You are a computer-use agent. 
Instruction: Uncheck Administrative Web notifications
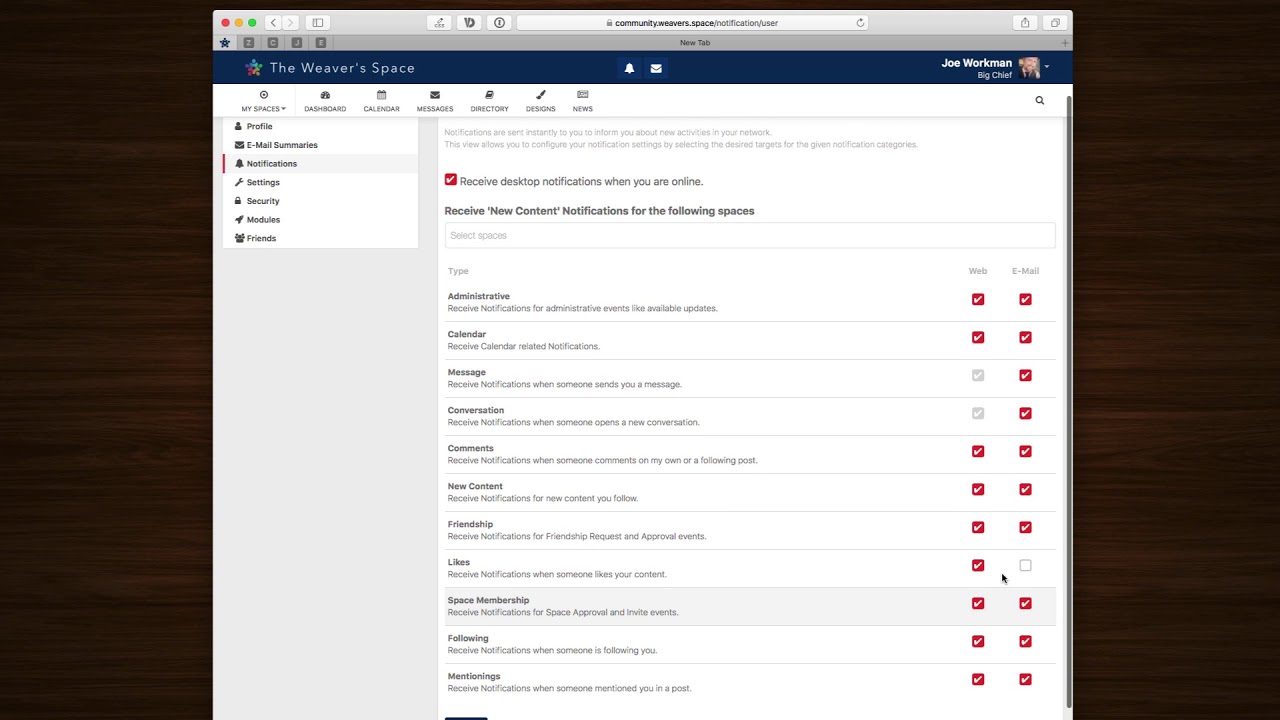[978, 299]
